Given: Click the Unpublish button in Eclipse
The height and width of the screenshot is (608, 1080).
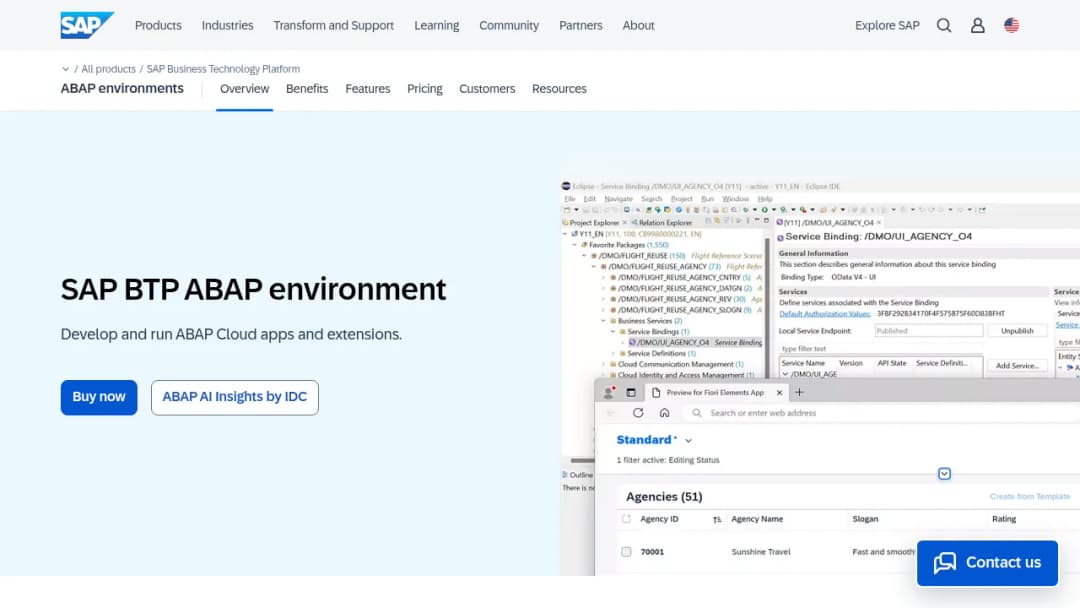Looking at the screenshot, I should pyautogui.click(x=1017, y=331).
